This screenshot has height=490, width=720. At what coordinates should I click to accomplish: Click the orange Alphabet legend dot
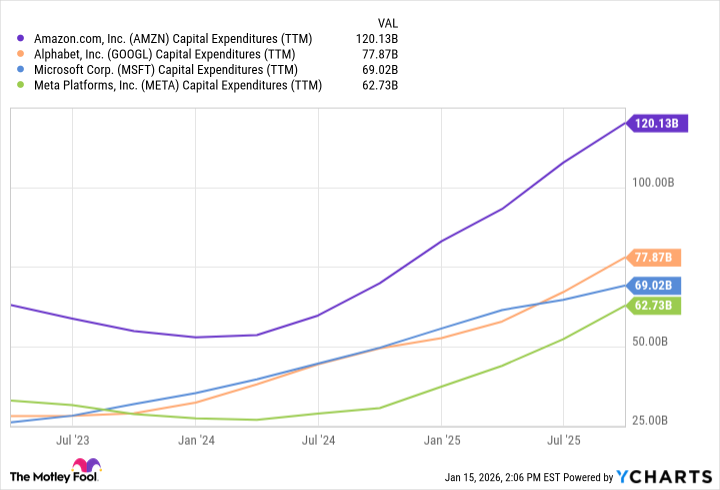pos(22,54)
